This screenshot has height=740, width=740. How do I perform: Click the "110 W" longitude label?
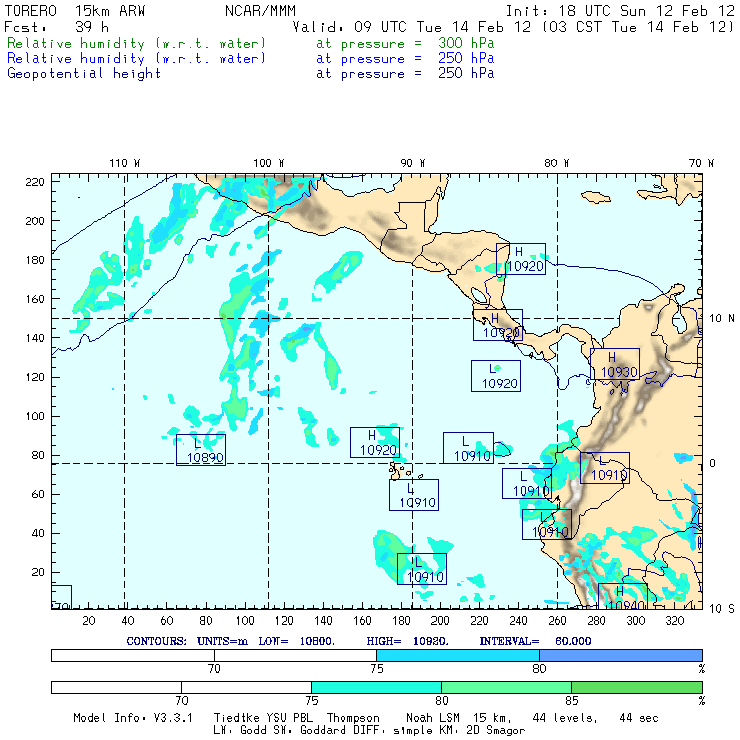(125, 163)
